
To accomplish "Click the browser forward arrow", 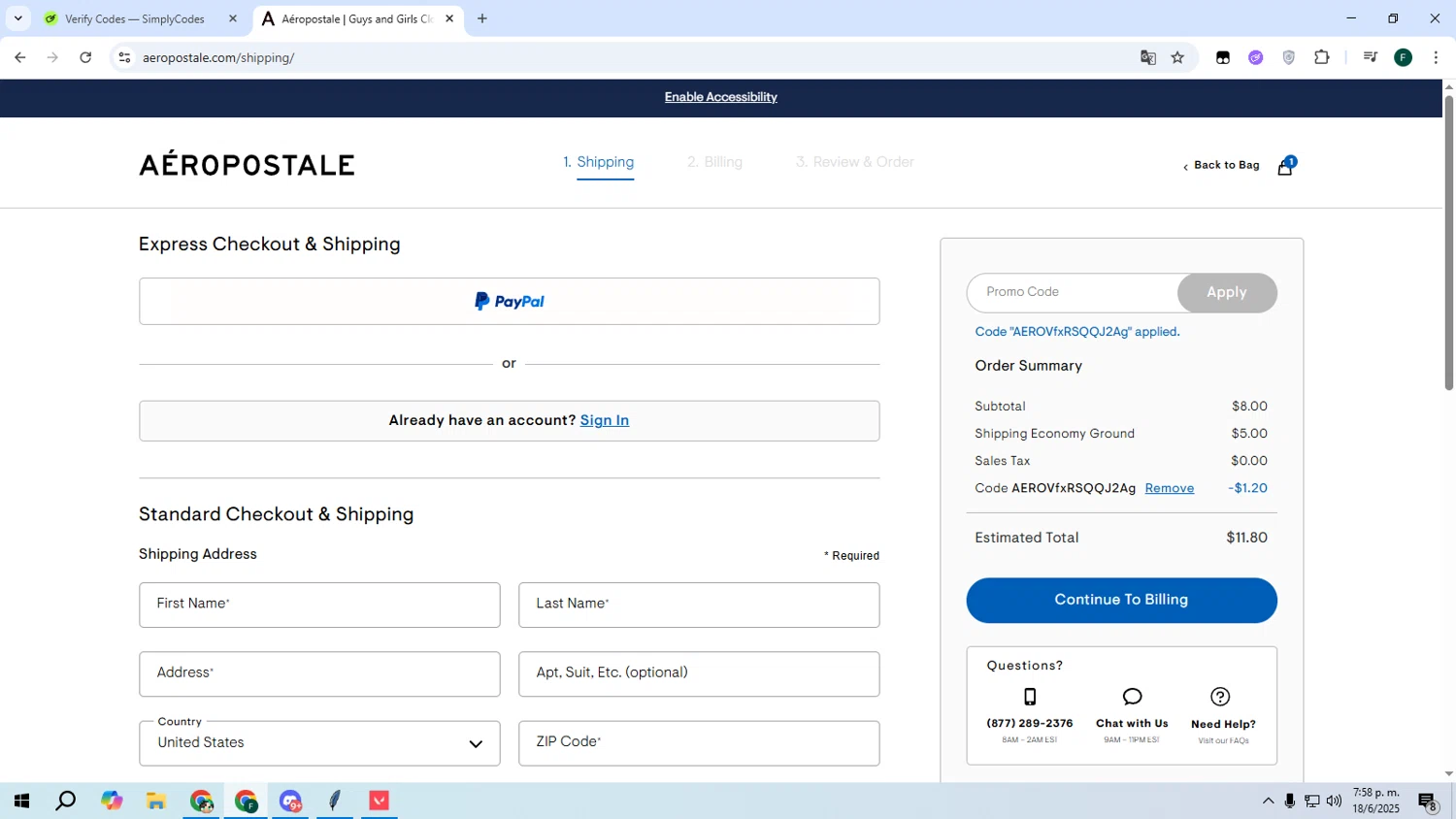I will tap(52, 57).
